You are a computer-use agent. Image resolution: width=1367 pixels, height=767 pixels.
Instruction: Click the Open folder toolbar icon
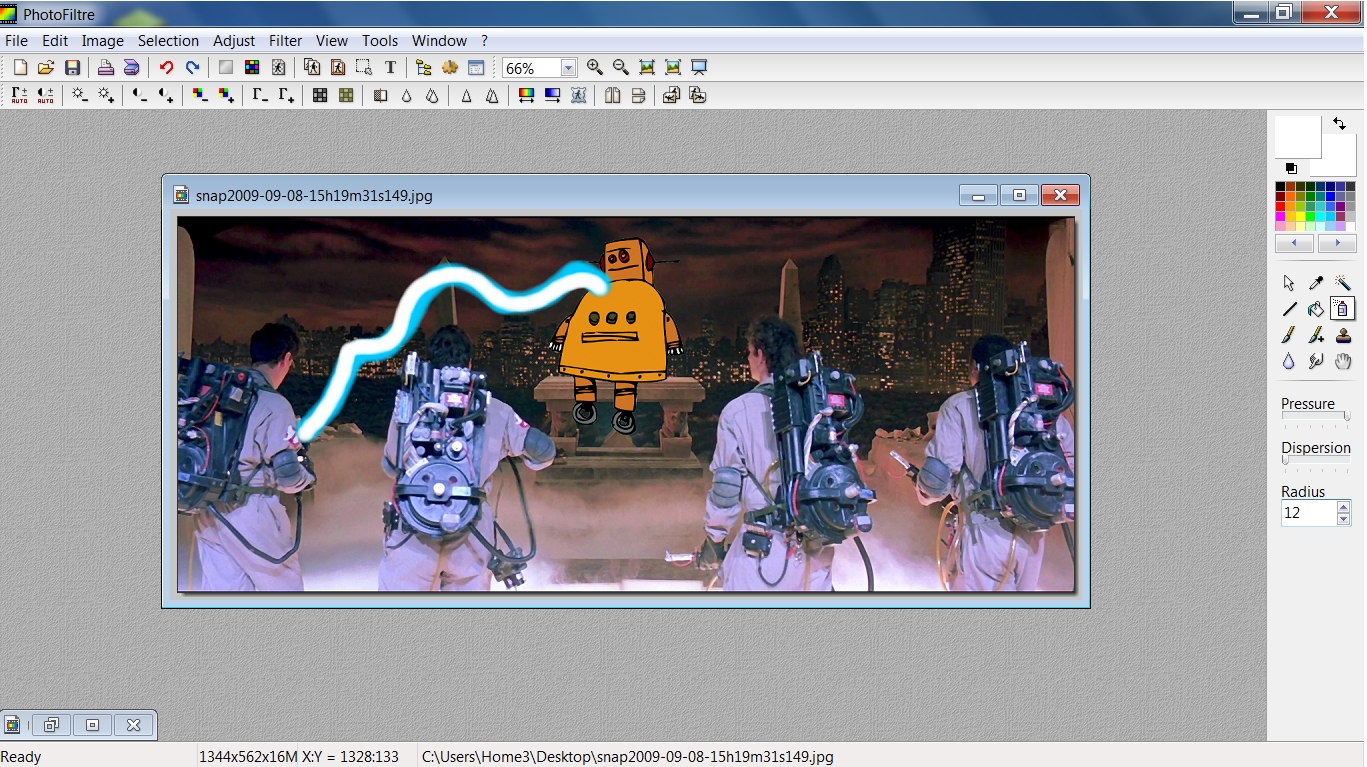click(46, 68)
